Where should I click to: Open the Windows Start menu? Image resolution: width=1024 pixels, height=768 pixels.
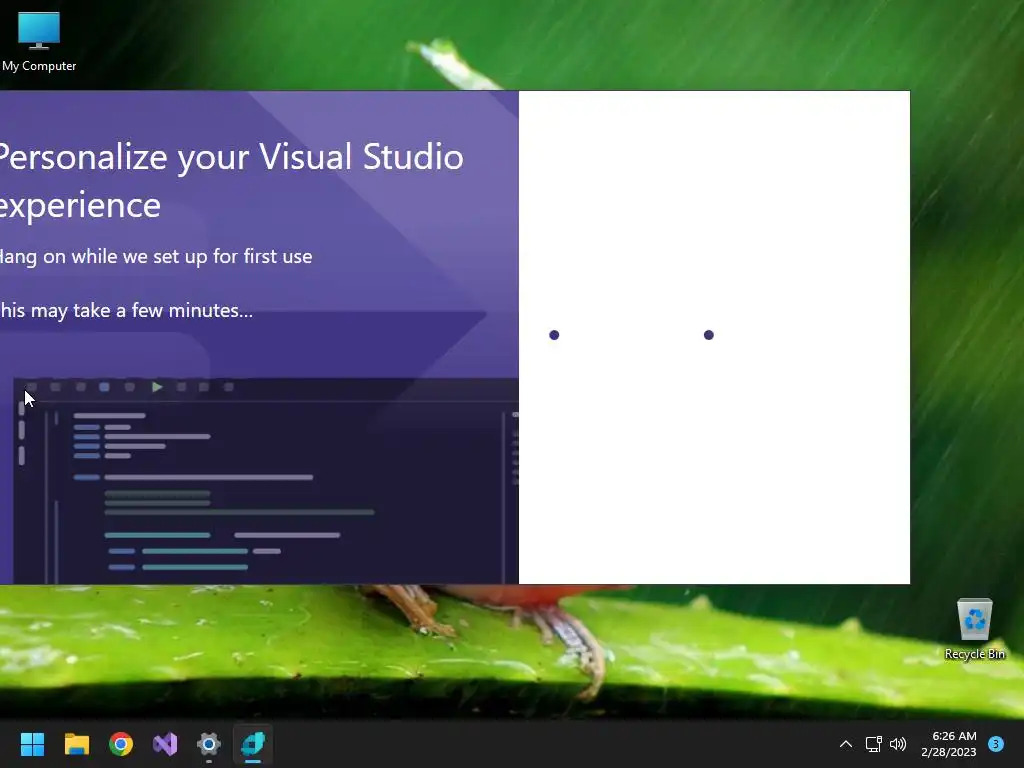point(32,744)
